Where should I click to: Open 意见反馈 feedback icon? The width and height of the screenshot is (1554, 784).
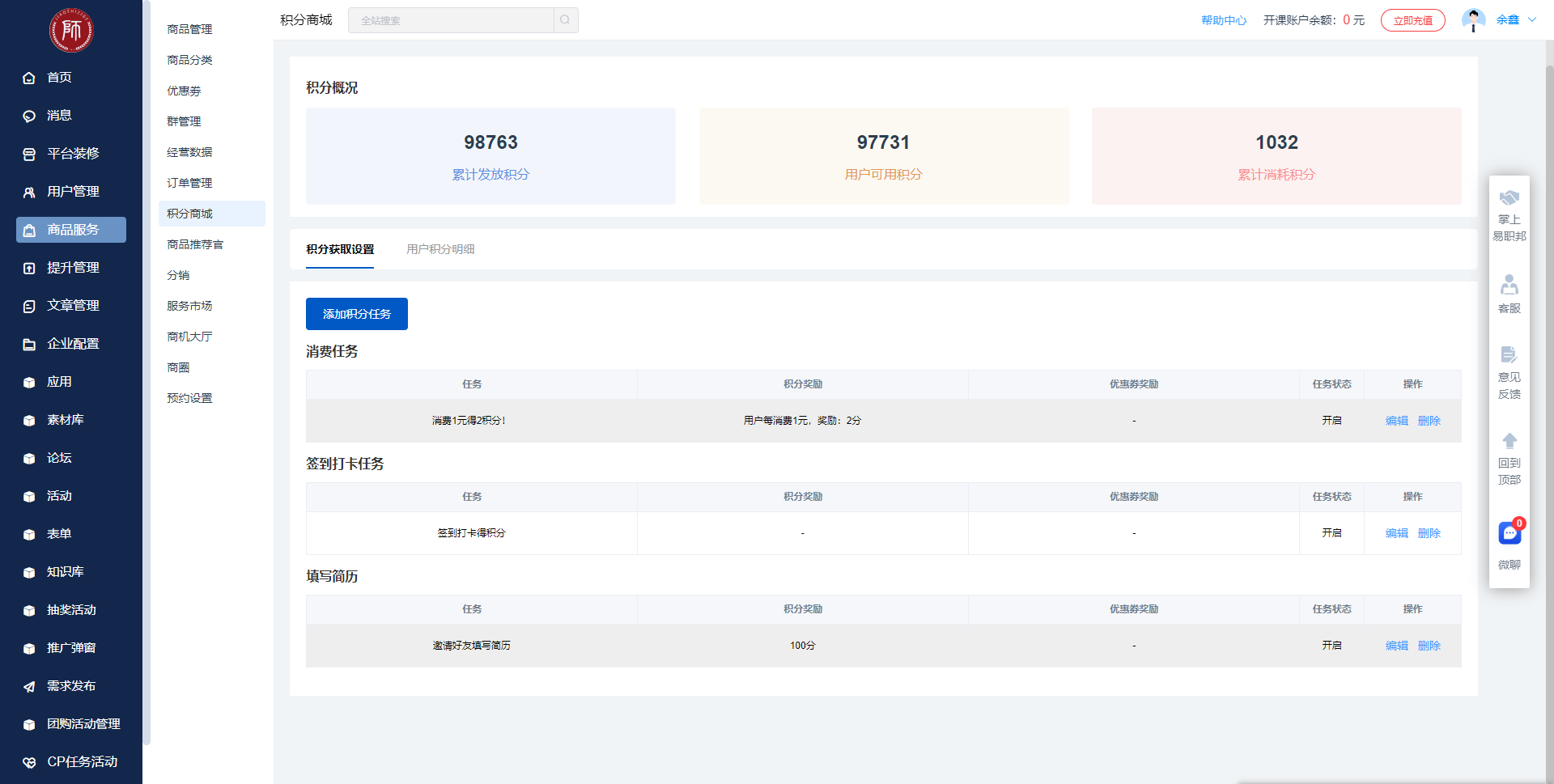(1509, 355)
